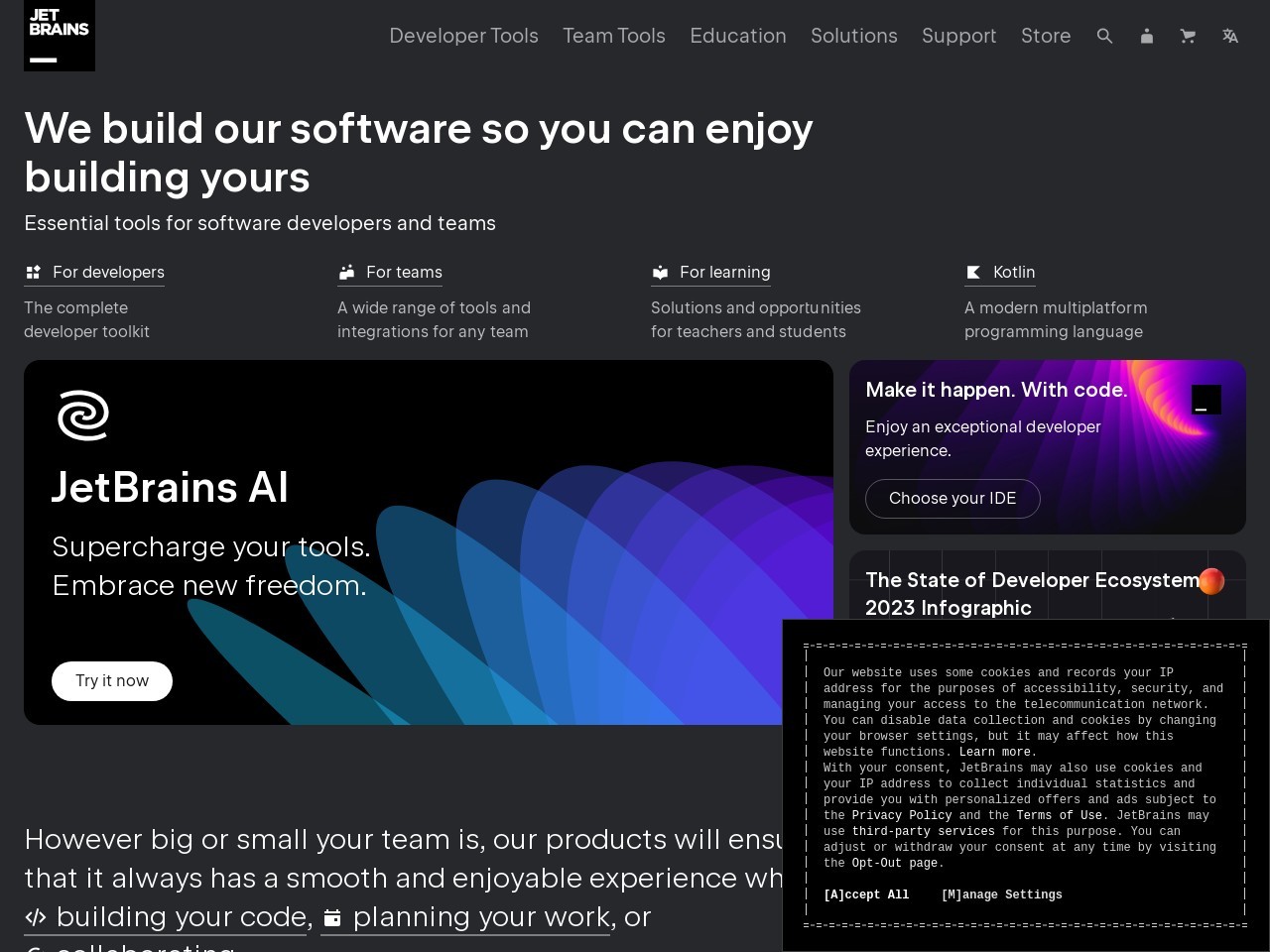The width and height of the screenshot is (1270, 952).
Task: Go to the Store menu item
Action: coord(1045,36)
